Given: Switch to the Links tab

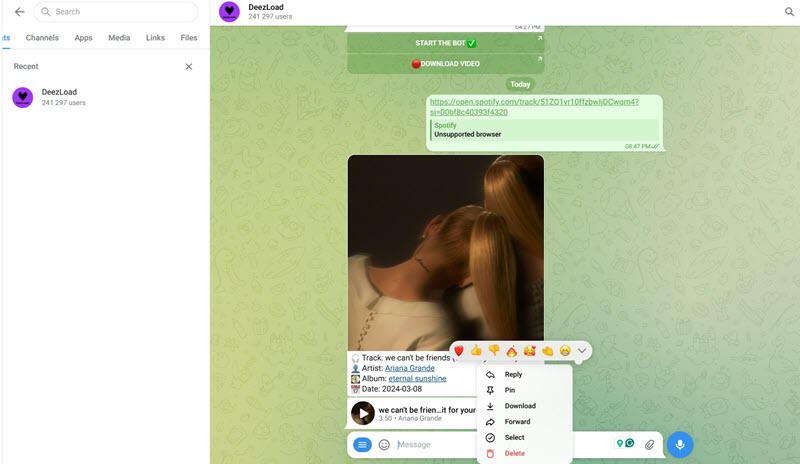Looking at the screenshot, I should click(x=155, y=38).
